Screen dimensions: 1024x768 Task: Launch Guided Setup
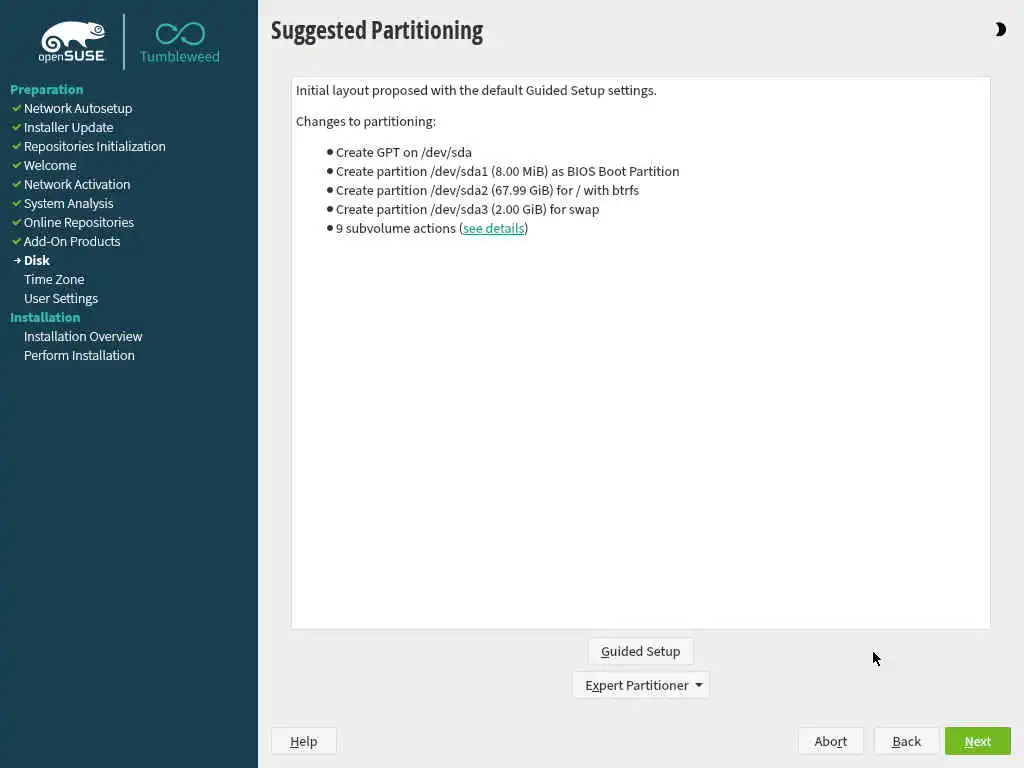click(x=640, y=651)
